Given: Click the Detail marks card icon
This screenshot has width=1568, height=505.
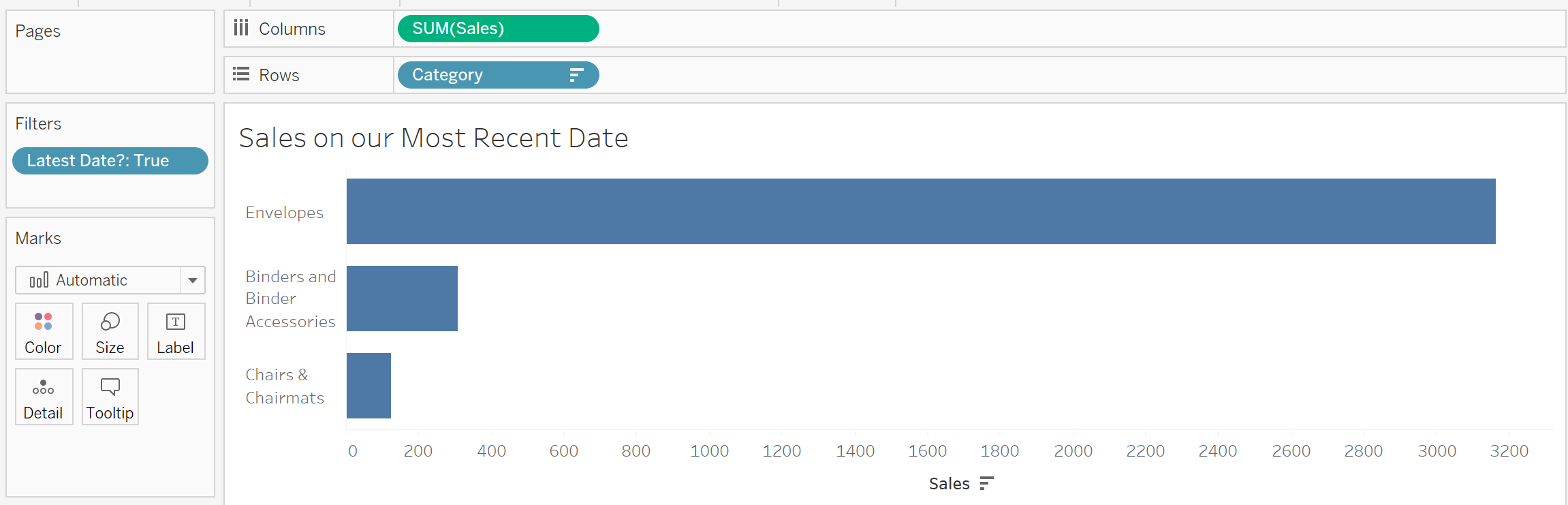Looking at the screenshot, I should coord(44,388).
